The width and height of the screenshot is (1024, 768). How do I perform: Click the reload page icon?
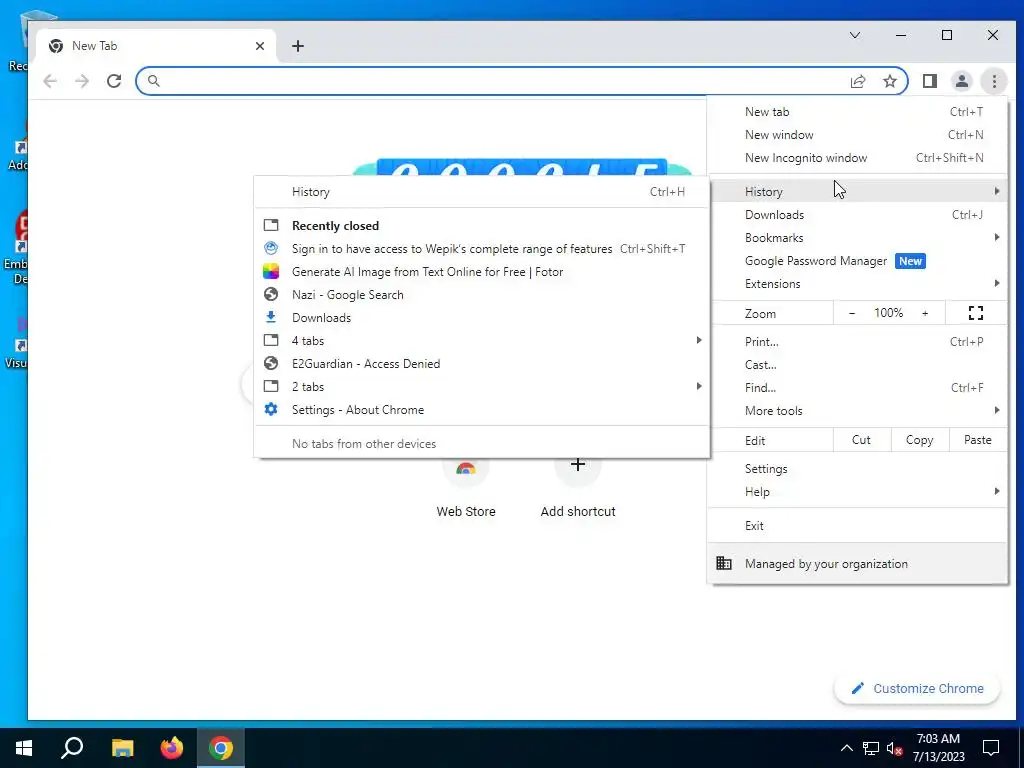pyautogui.click(x=114, y=81)
